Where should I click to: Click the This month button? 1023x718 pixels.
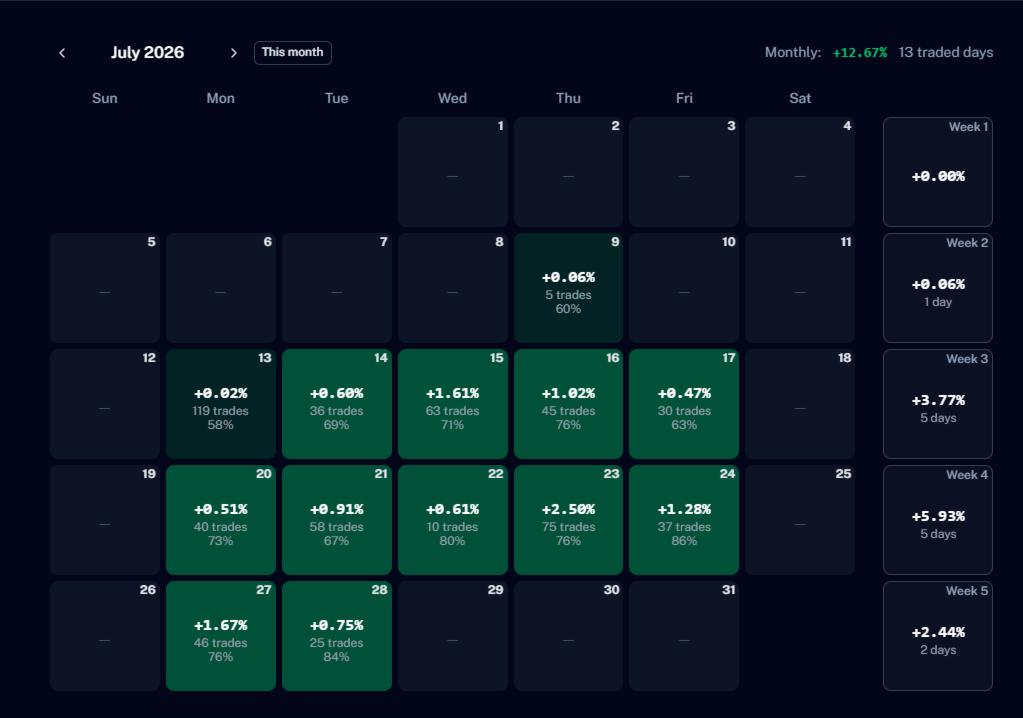point(292,53)
